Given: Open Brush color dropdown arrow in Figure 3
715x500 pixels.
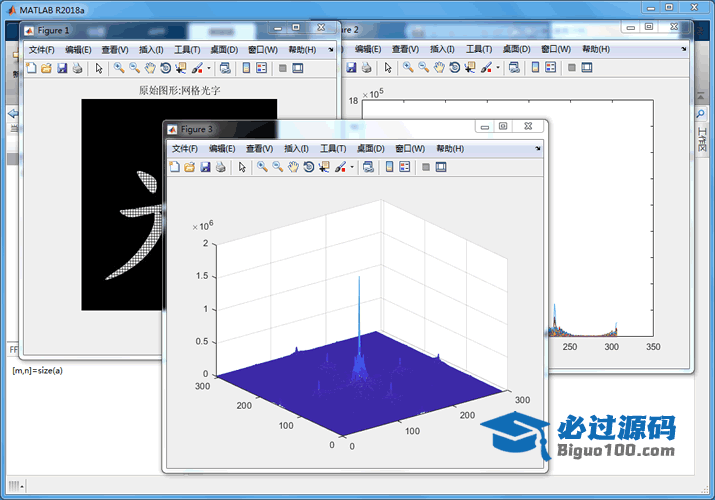Looking at the screenshot, I should click(x=352, y=167).
